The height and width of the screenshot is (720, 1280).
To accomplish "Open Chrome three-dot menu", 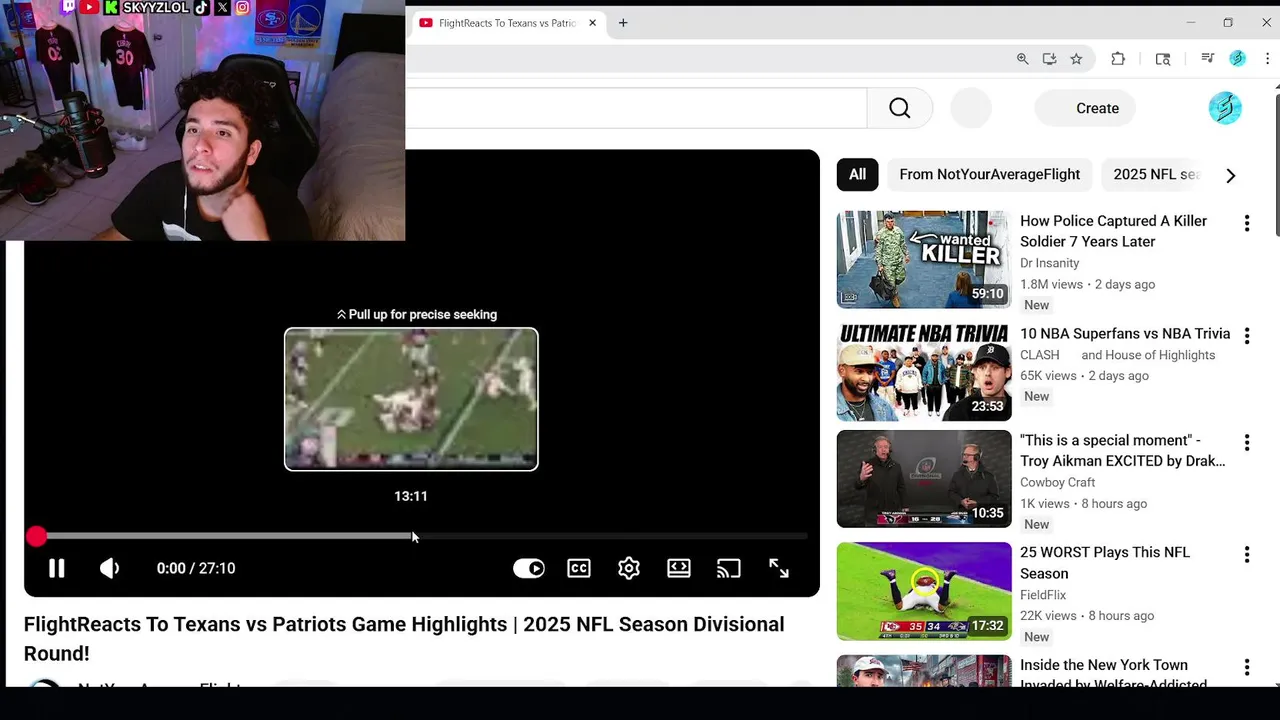I will tap(1267, 59).
